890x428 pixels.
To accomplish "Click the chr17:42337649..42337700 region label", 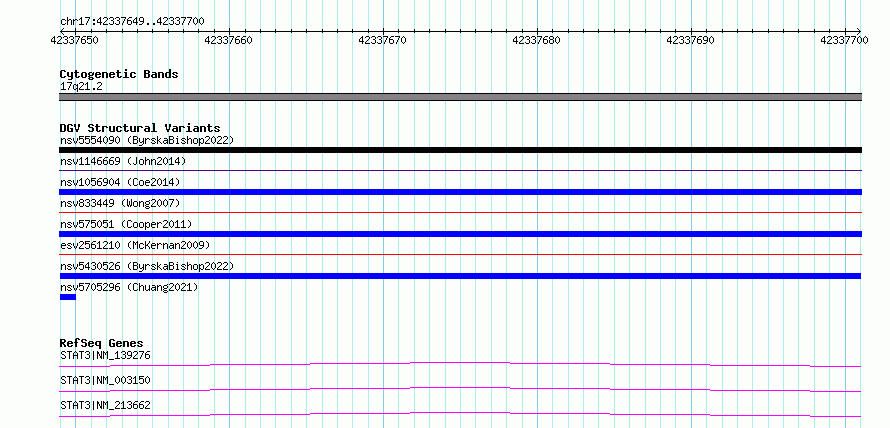I will click(x=132, y=22).
